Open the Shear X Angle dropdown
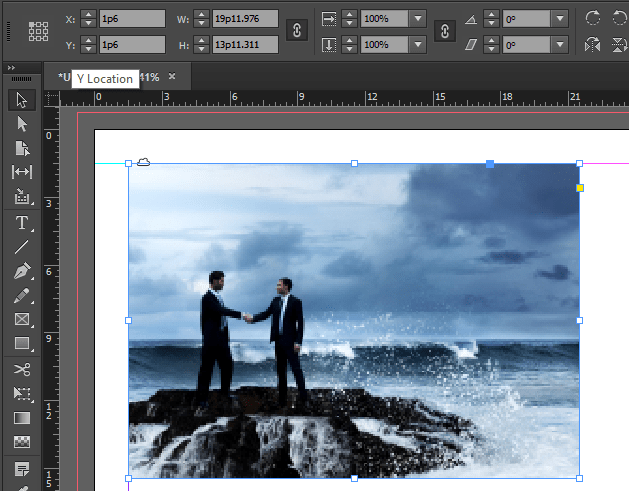This screenshot has width=629, height=491. click(x=560, y=45)
